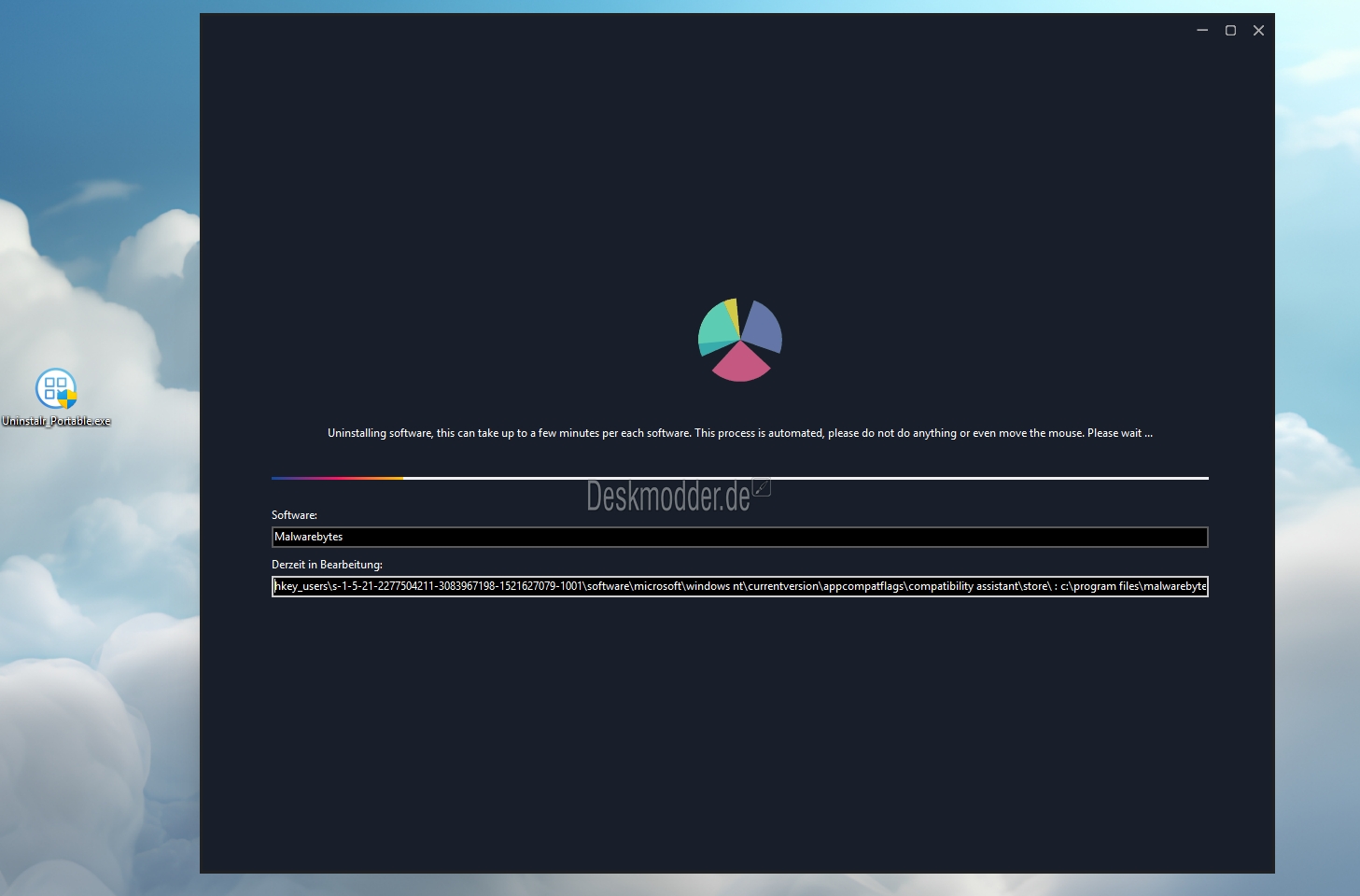Click the Software field showing Malwarebytes

pos(740,537)
